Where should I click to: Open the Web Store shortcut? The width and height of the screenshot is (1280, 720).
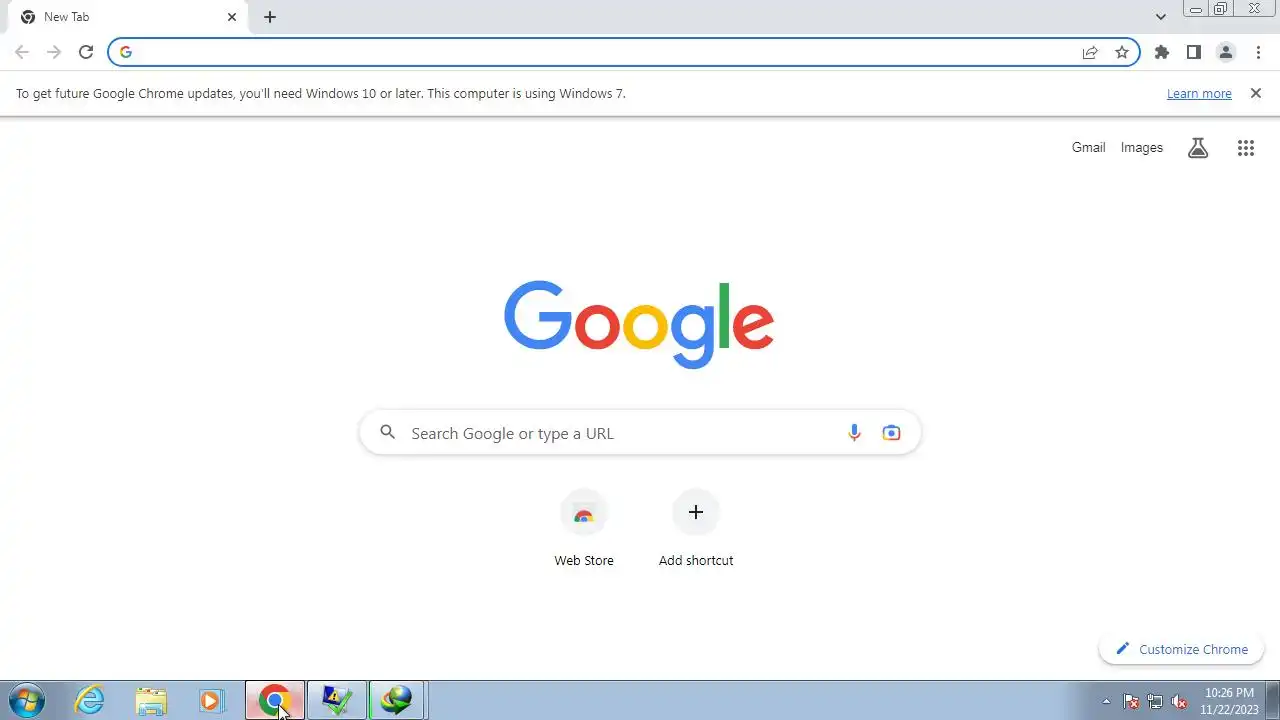(x=584, y=529)
